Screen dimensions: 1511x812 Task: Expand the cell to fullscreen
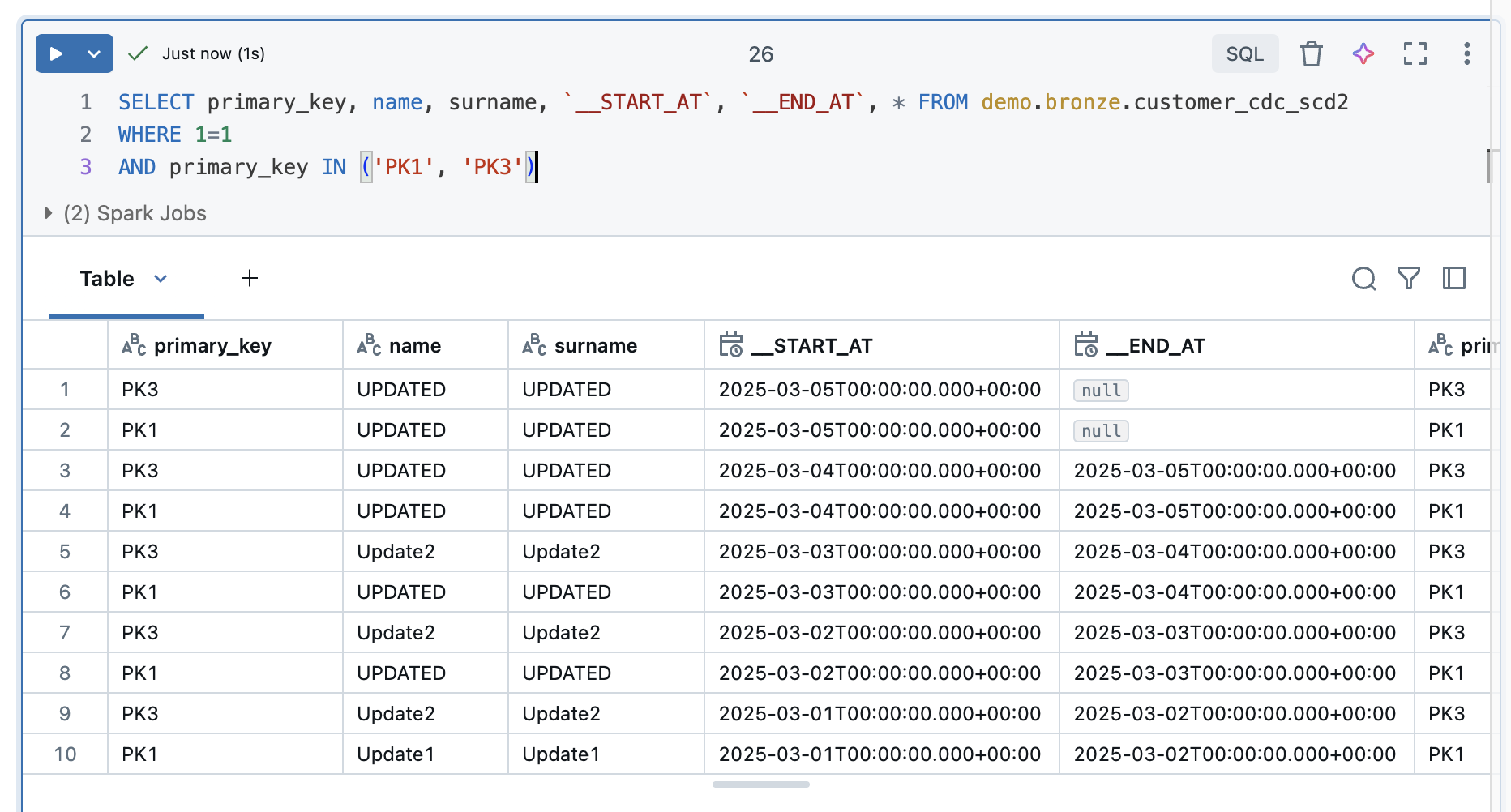[x=1415, y=54]
